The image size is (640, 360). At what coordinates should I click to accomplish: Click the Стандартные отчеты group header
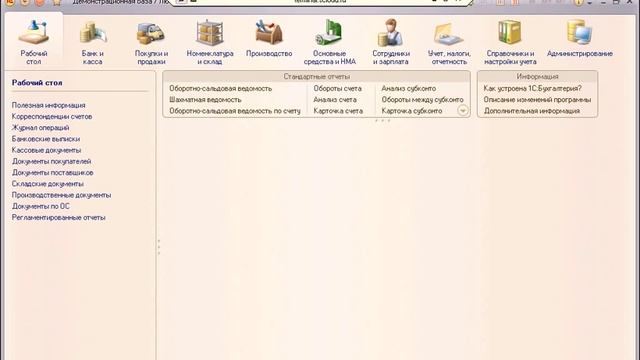317,76
